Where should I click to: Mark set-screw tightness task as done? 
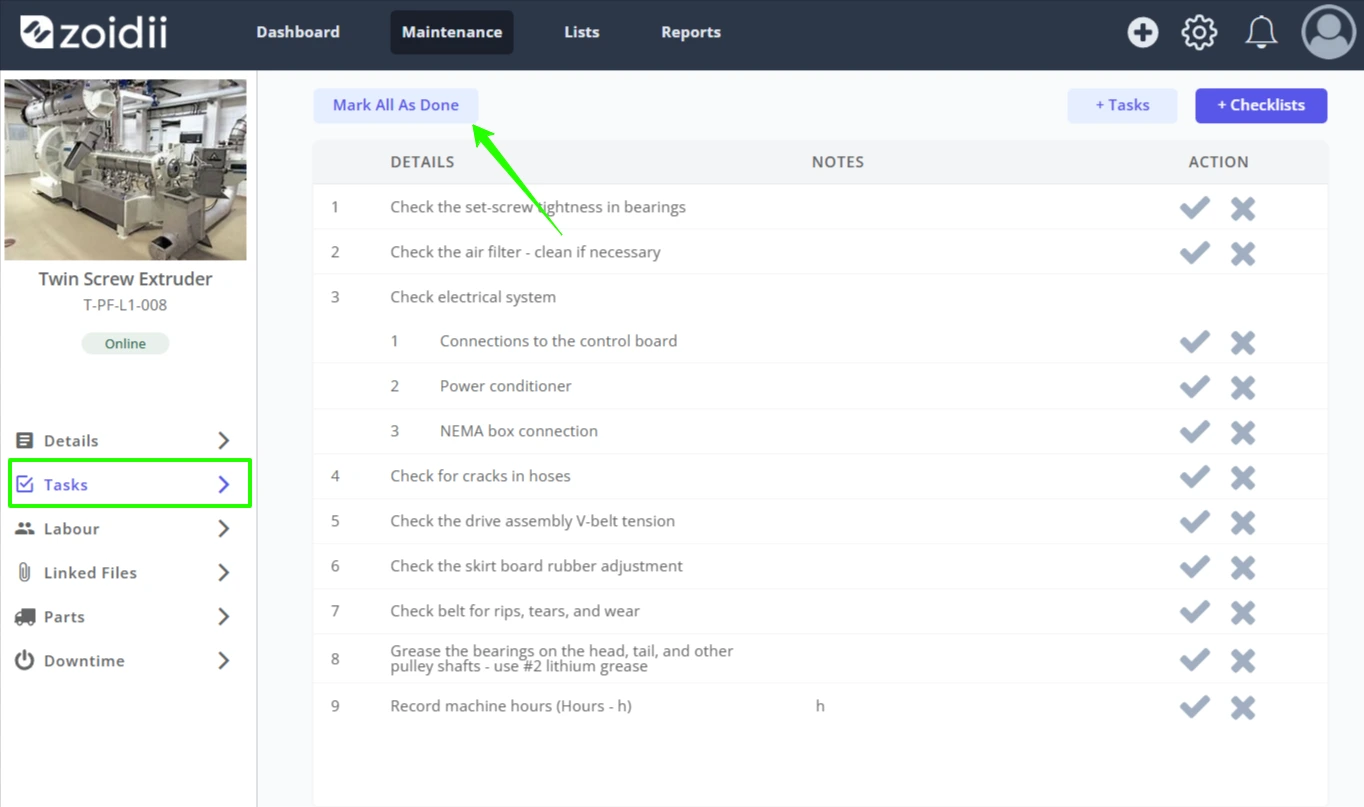pyautogui.click(x=1194, y=207)
